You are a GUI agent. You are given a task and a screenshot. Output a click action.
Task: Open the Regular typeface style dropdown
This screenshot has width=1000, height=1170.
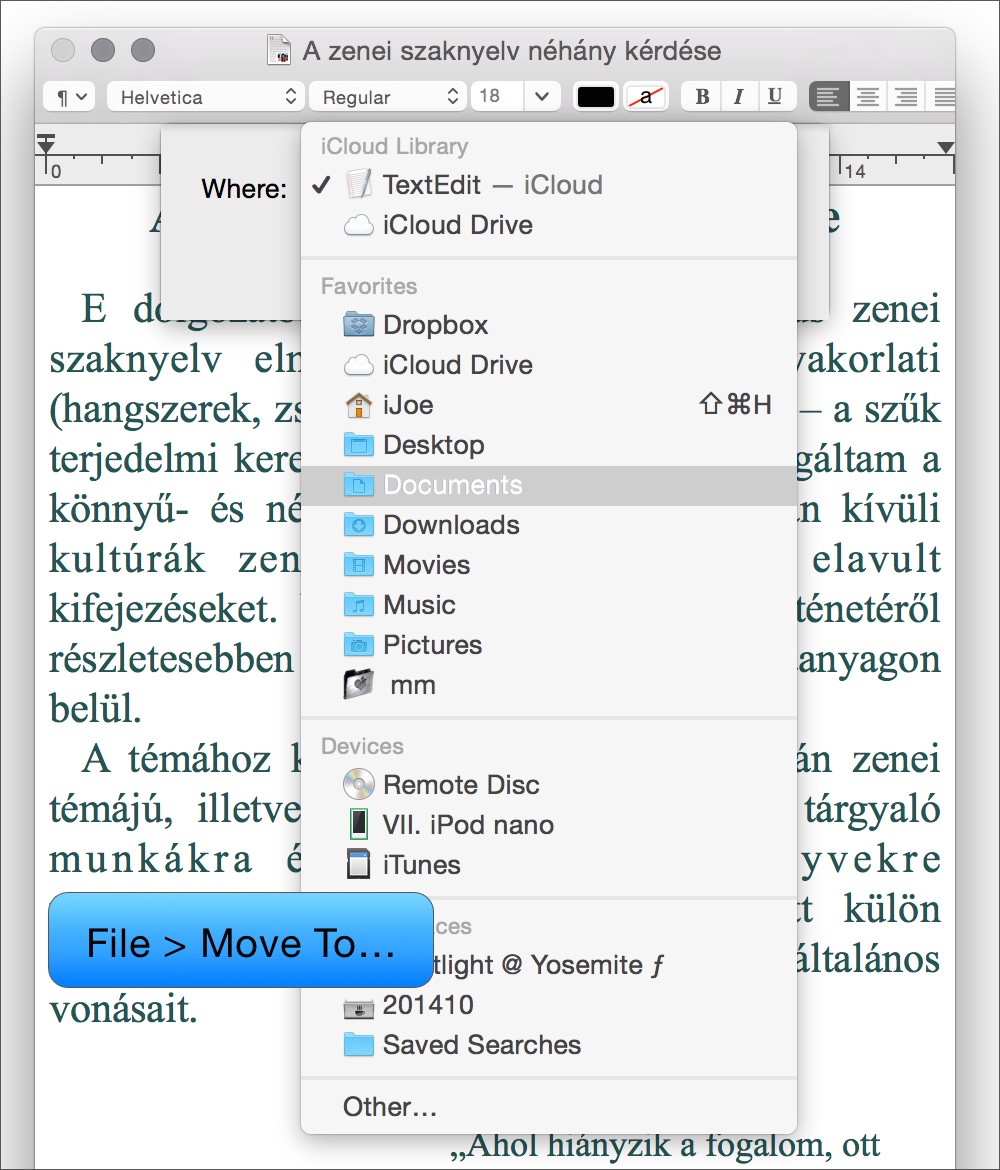tap(388, 97)
